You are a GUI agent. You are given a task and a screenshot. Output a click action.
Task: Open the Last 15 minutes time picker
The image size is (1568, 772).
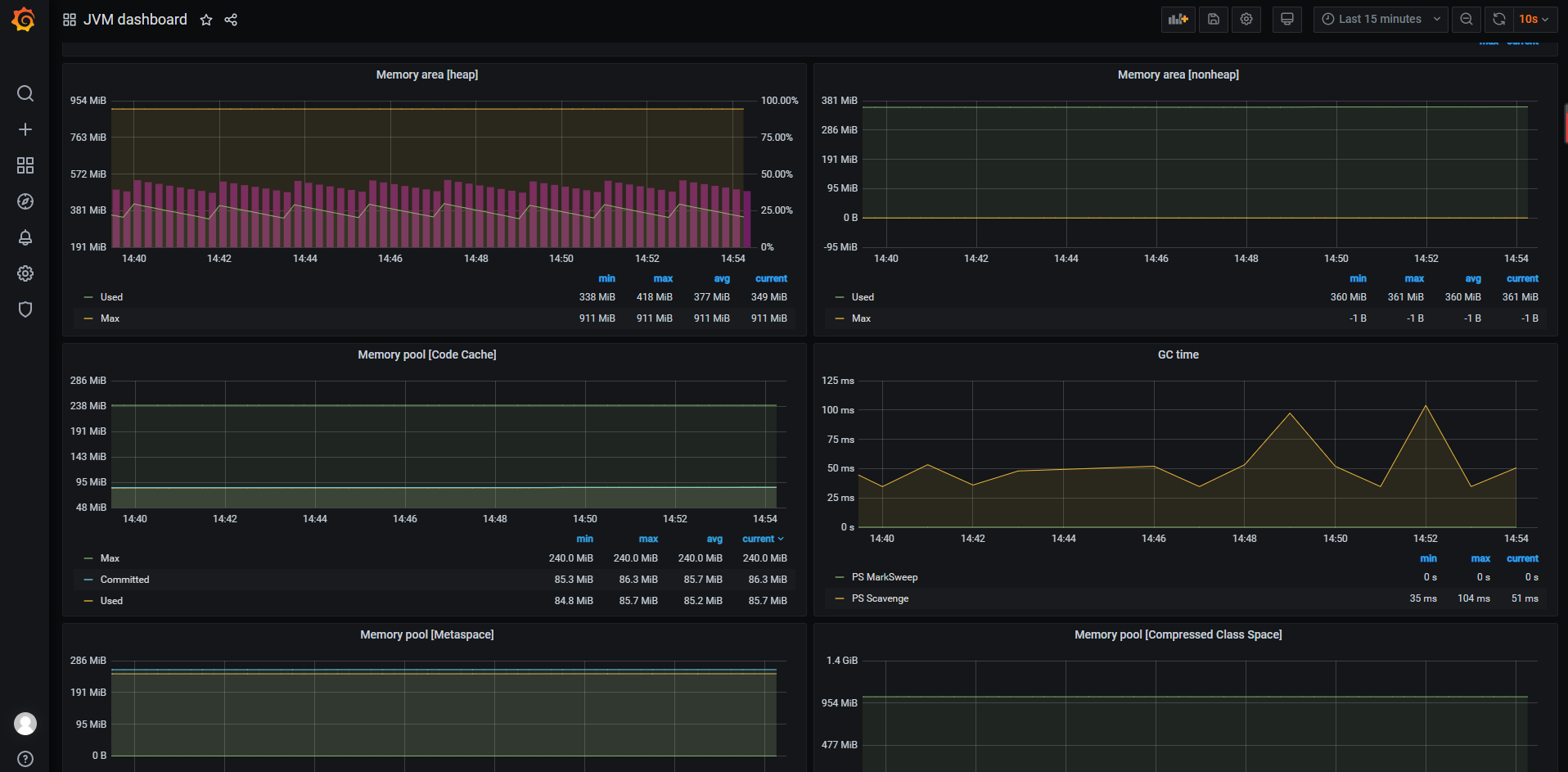[1381, 19]
